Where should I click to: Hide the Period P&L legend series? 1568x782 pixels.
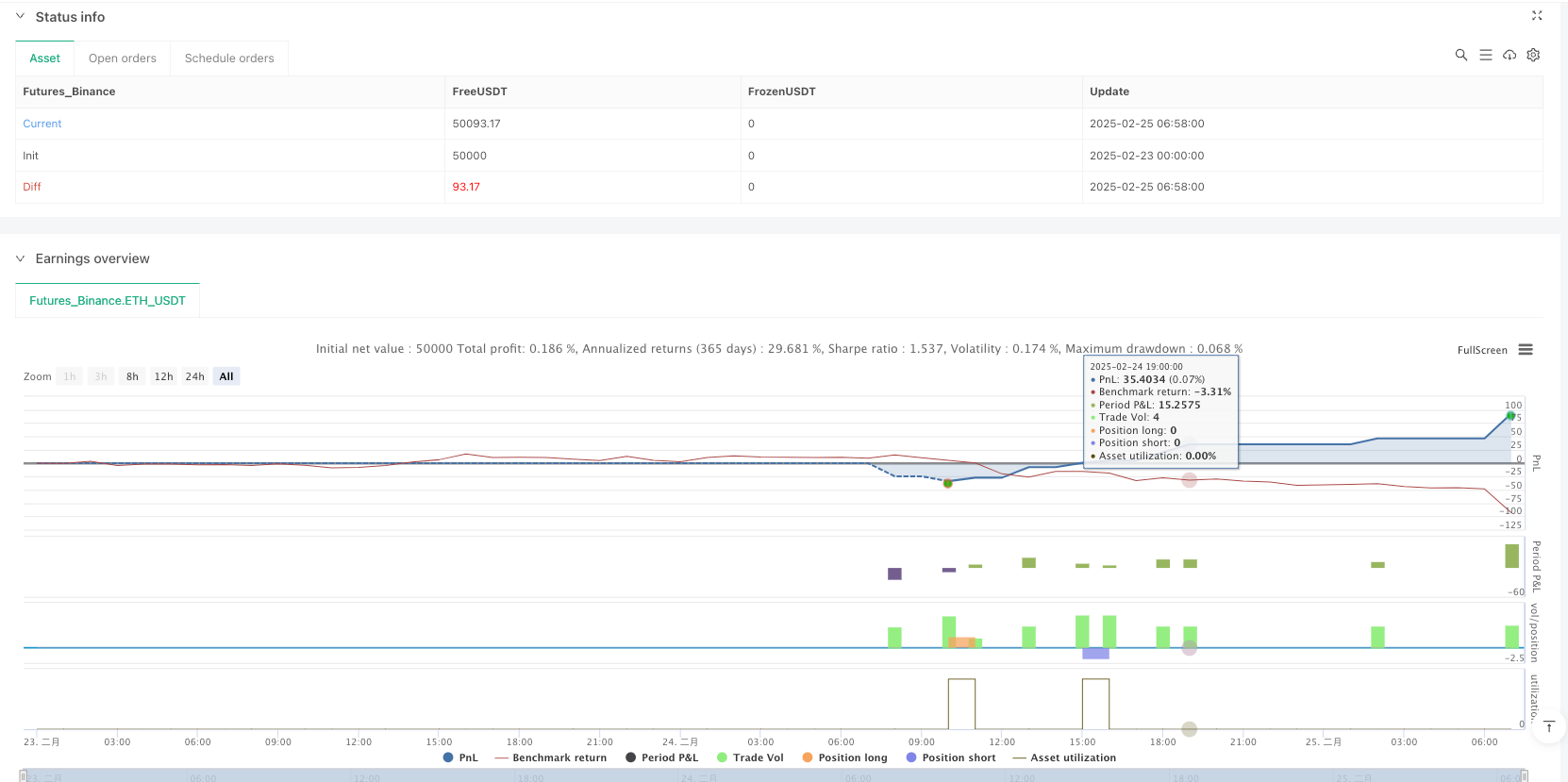click(x=662, y=757)
